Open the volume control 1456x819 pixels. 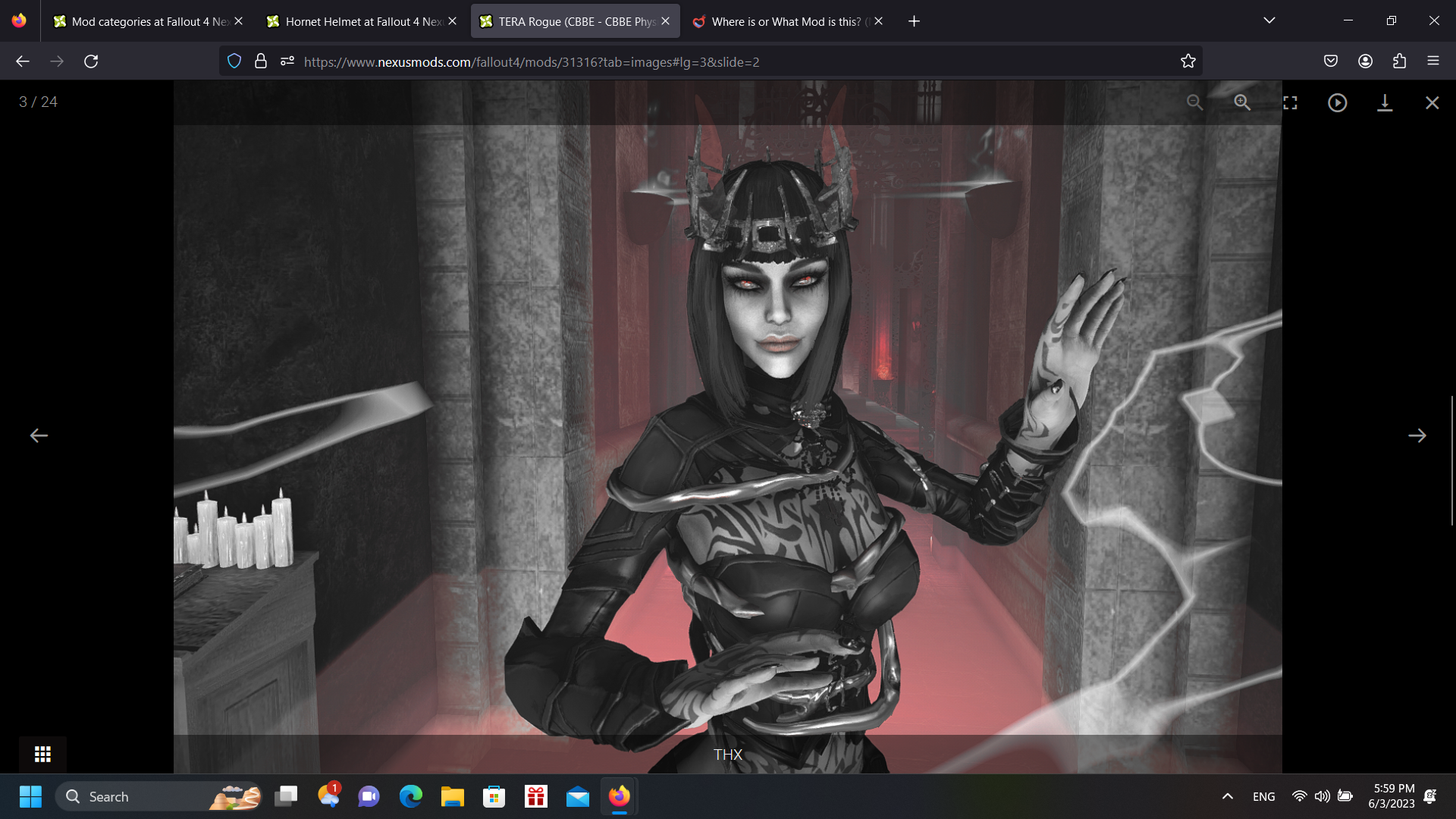click(x=1323, y=796)
